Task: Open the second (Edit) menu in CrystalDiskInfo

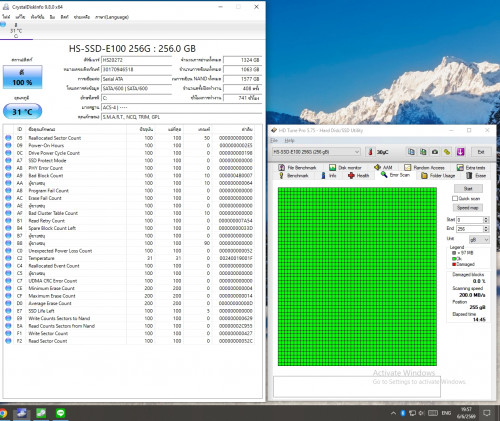Action: click(20, 17)
